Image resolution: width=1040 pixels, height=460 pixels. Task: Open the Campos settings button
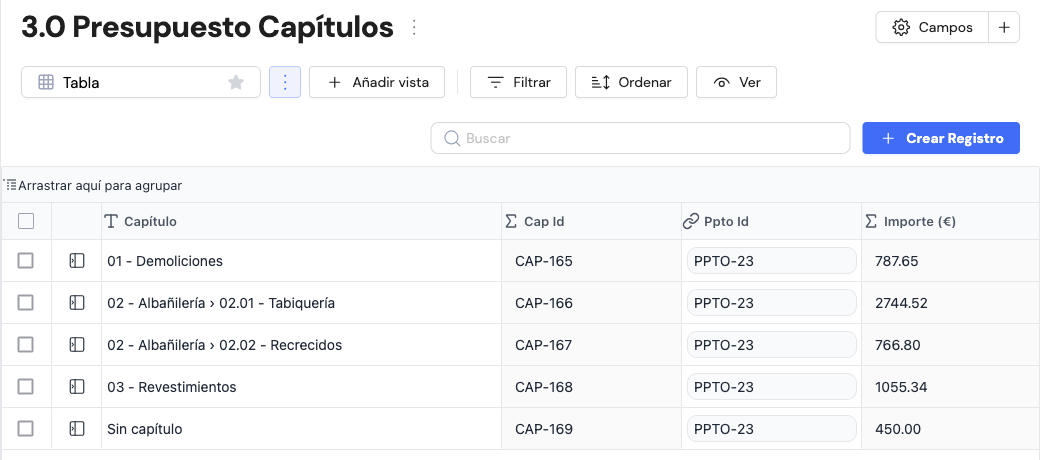coord(932,27)
